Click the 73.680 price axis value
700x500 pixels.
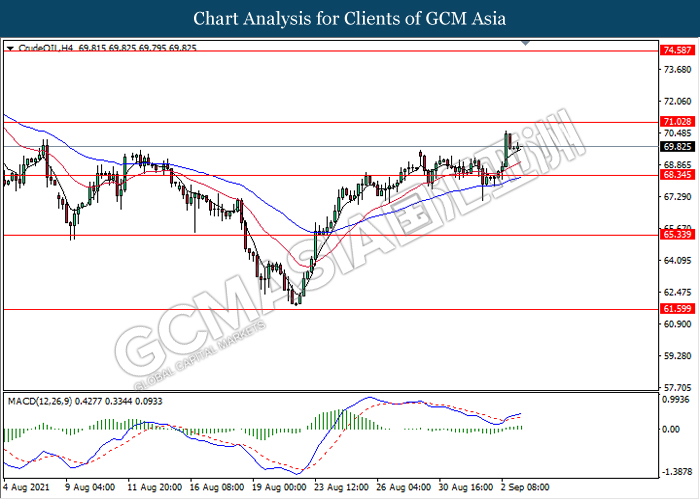click(677, 70)
